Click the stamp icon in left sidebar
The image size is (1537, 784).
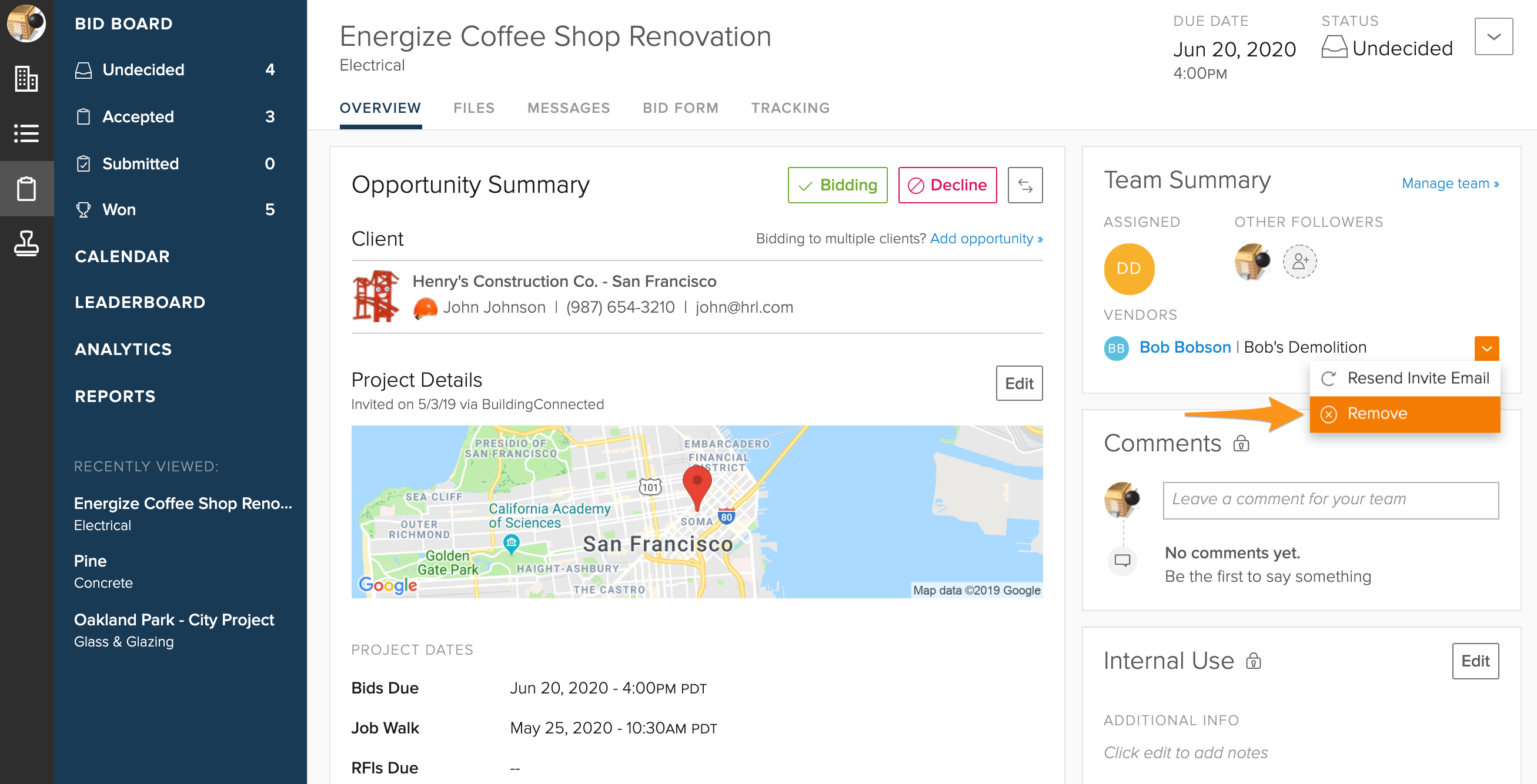point(26,243)
